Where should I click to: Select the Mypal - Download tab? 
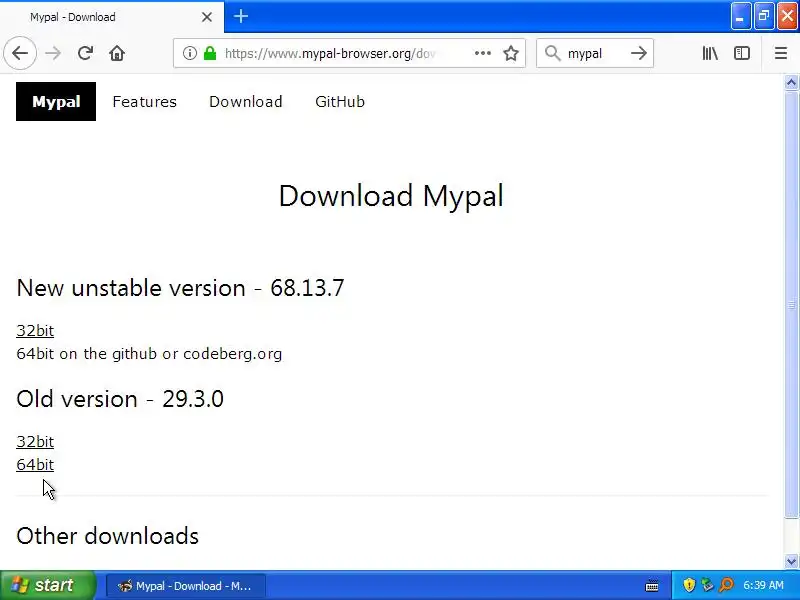click(112, 17)
